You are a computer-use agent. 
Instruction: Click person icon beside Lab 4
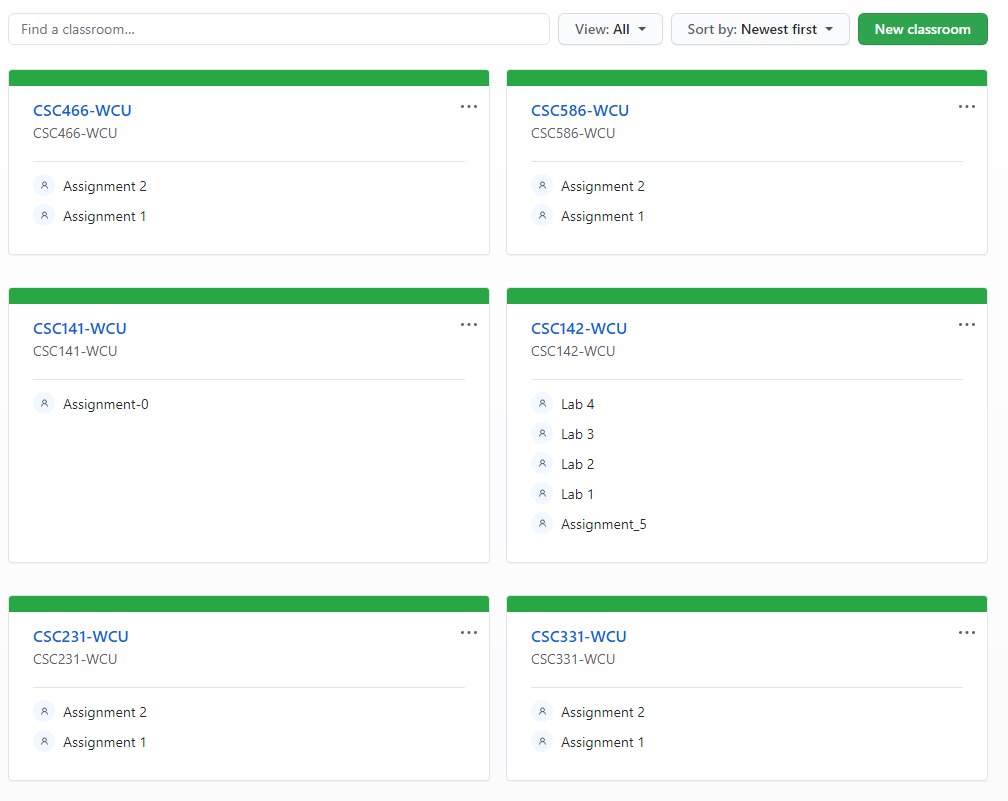(x=542, y=403)
